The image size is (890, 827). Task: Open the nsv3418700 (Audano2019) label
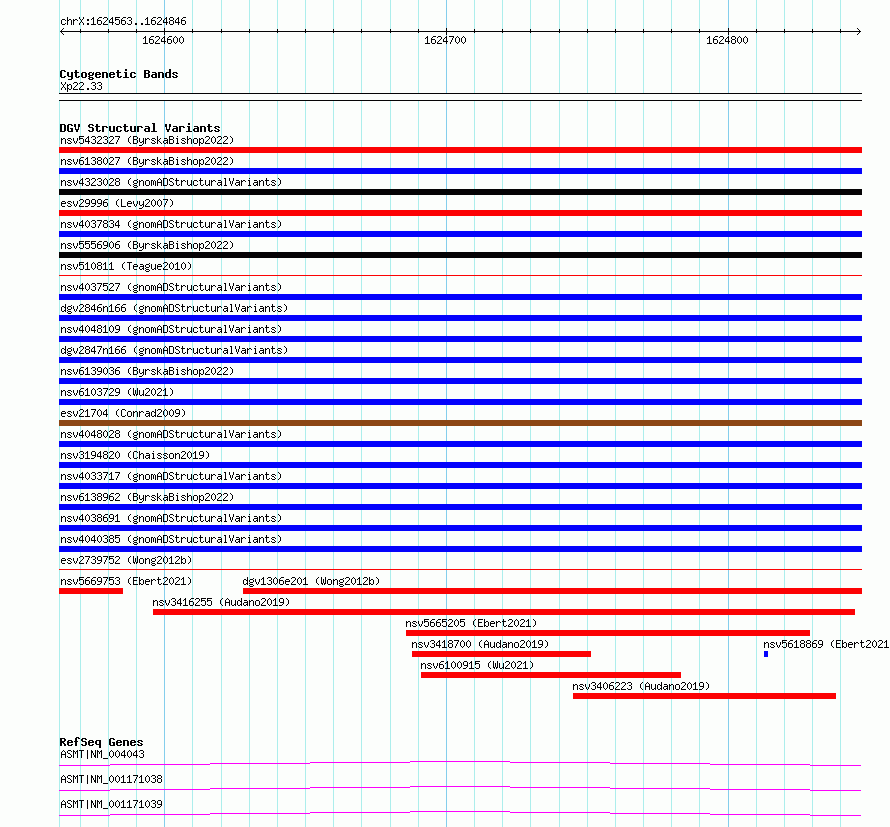pyautogui.click(x=480, y=644)
